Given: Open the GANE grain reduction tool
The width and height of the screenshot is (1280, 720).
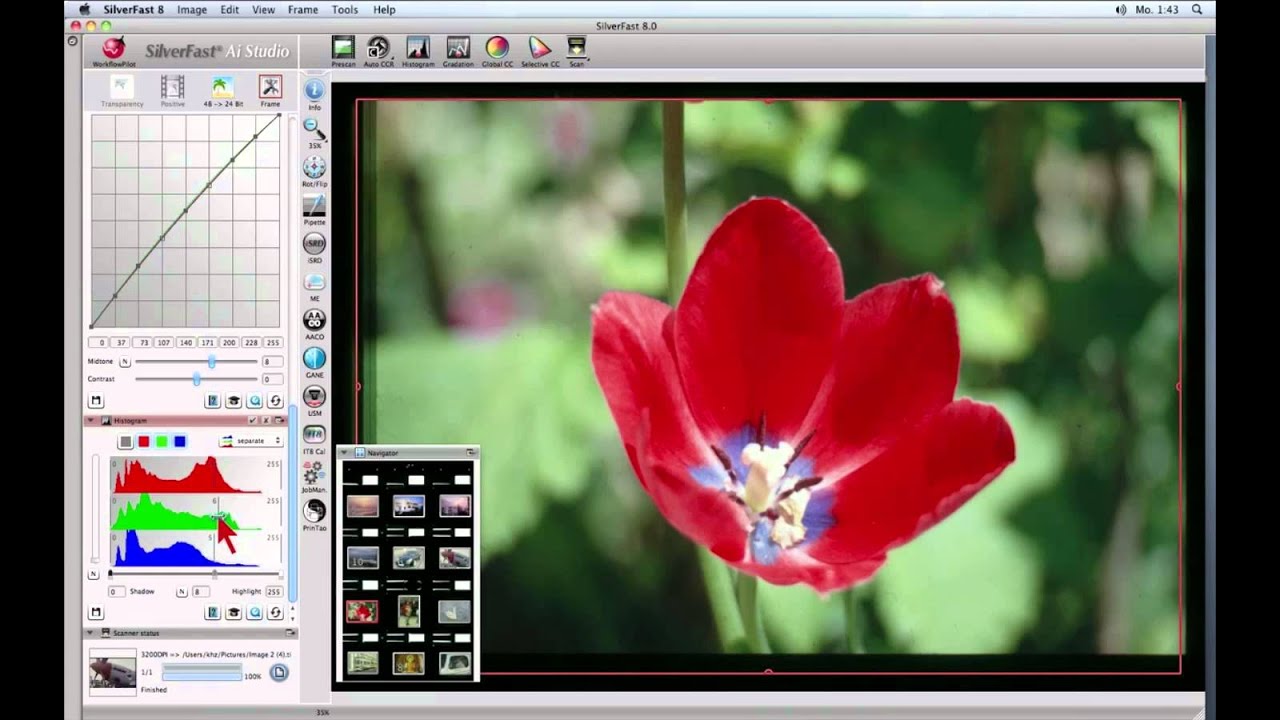Looking at the screenshot, I should (x=314, y=362).
